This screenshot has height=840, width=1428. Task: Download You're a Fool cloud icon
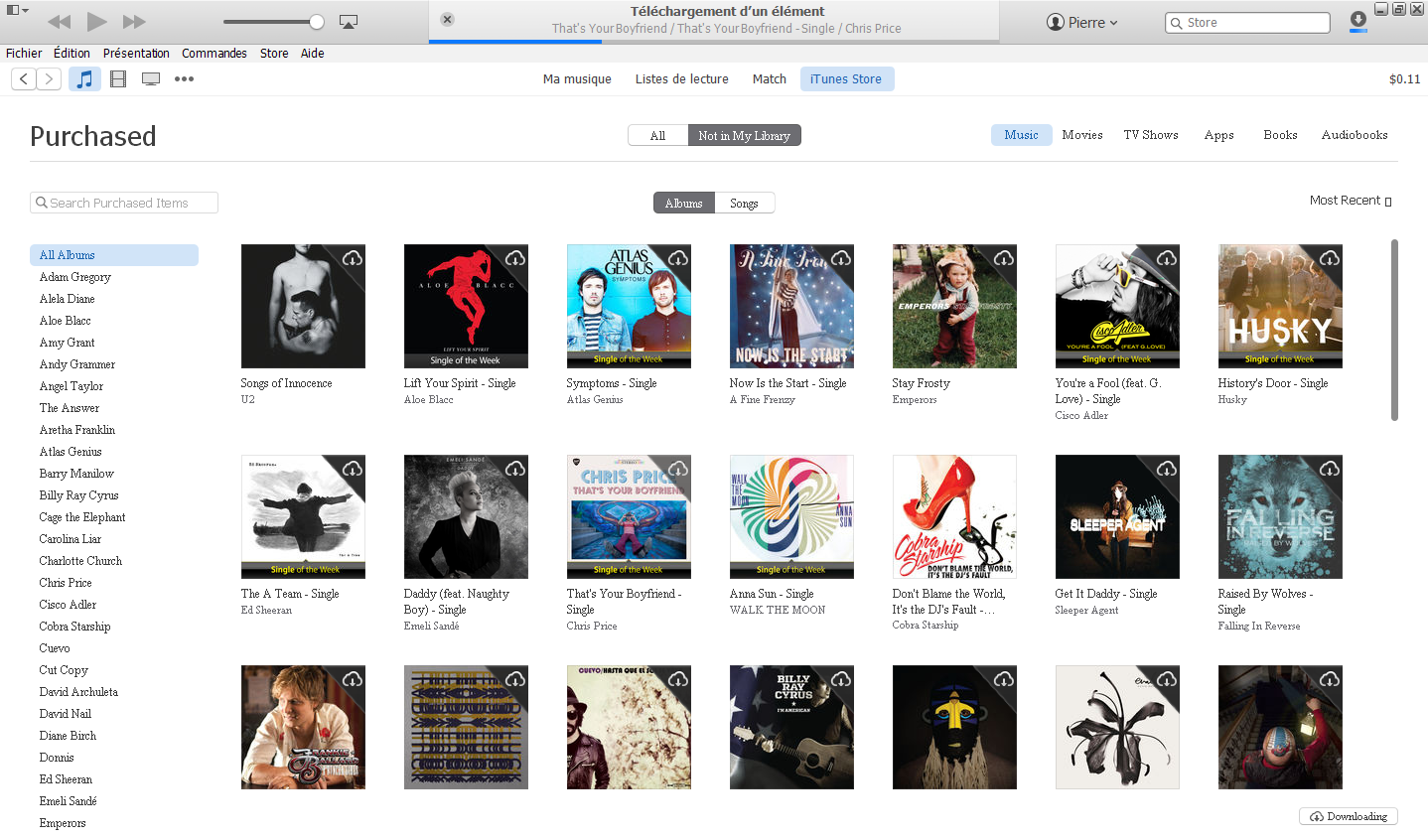point(1167,258)
